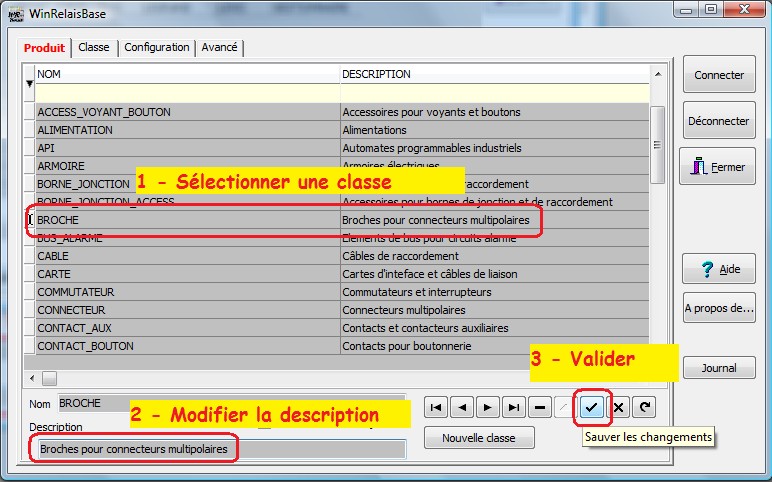Save changes with the checkmark button

click(592, 407)
